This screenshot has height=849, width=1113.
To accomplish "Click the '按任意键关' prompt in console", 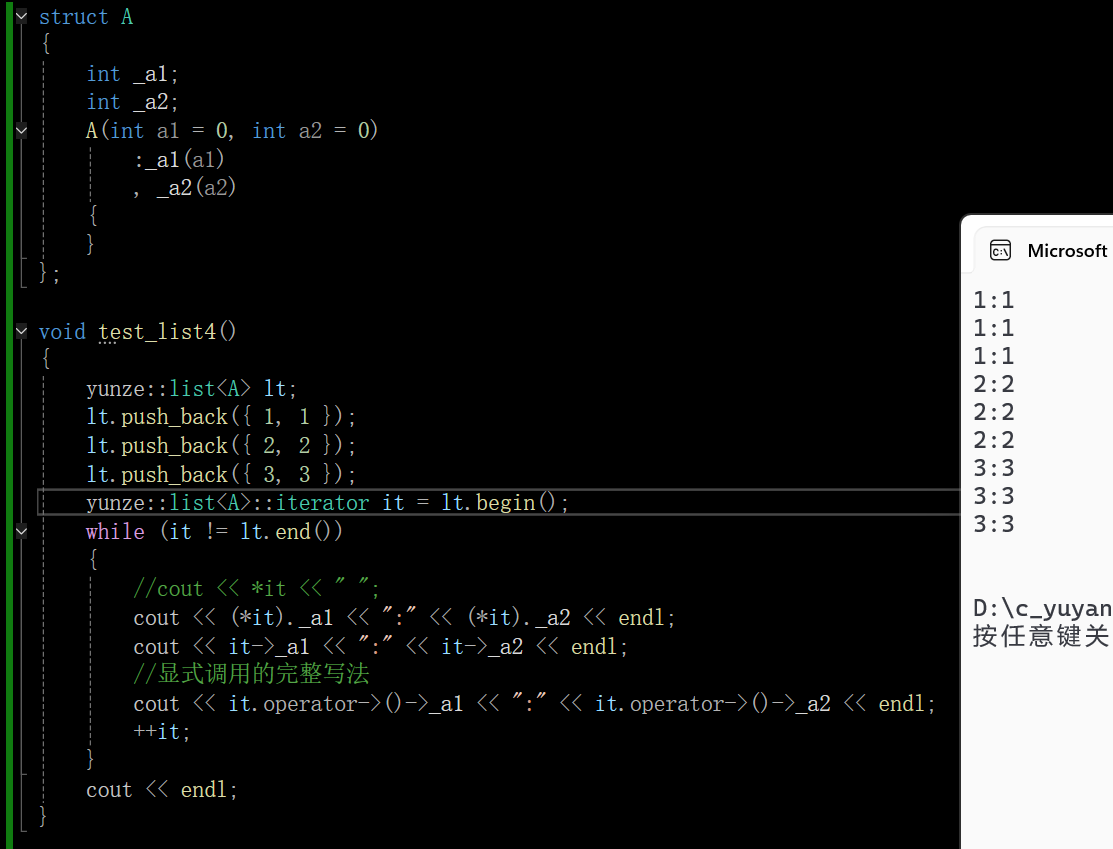I will click(x=1041, y=636).
